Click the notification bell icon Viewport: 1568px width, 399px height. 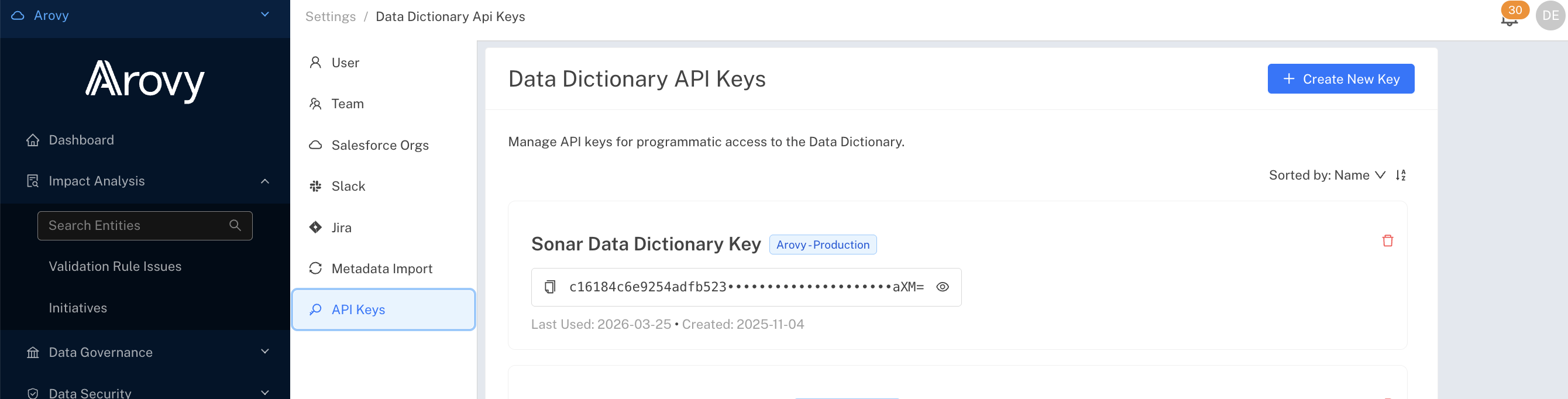click(1509, 20)
